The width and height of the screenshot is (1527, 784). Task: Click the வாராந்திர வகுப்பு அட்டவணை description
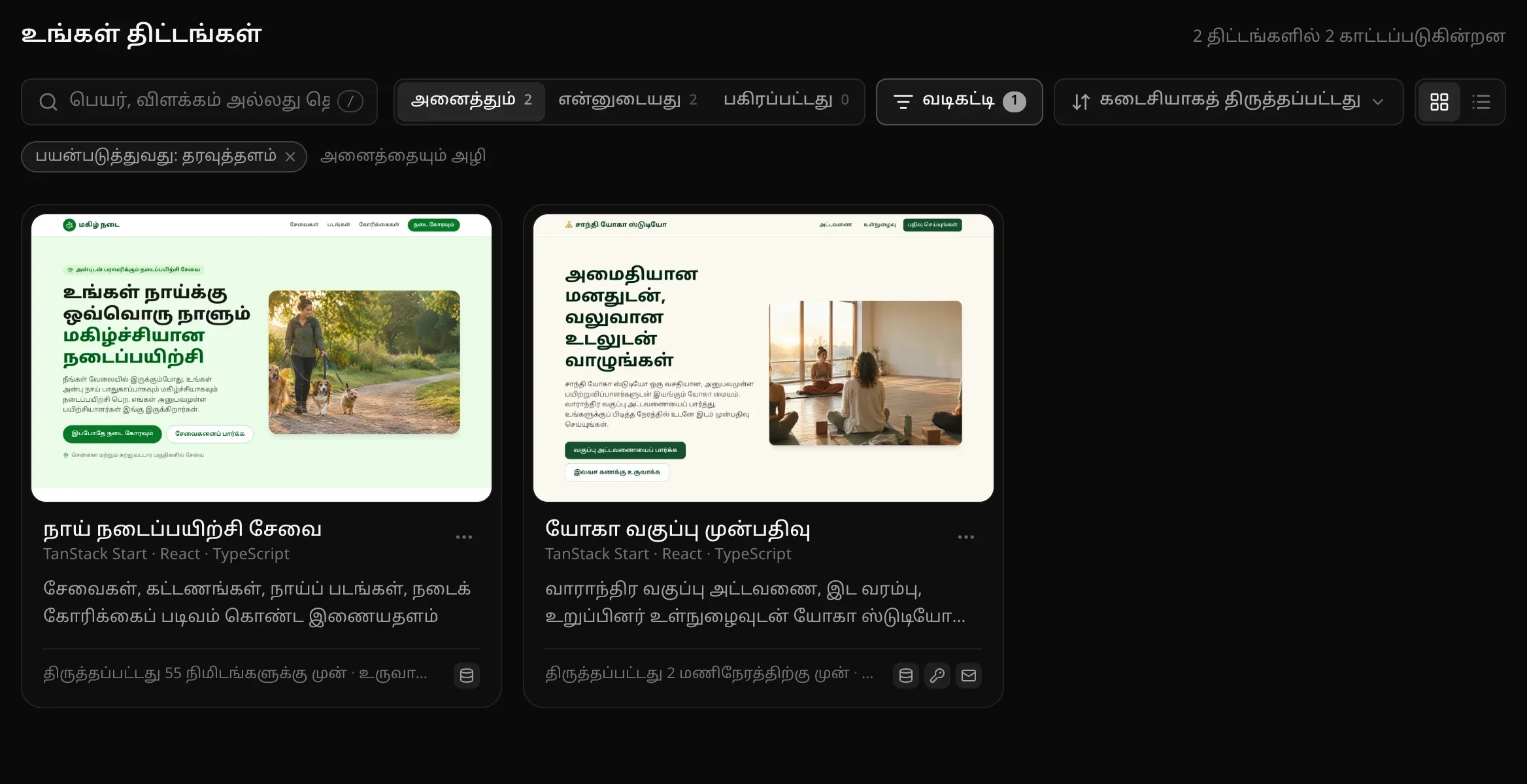pyautogui.click(x=755, y=602)
